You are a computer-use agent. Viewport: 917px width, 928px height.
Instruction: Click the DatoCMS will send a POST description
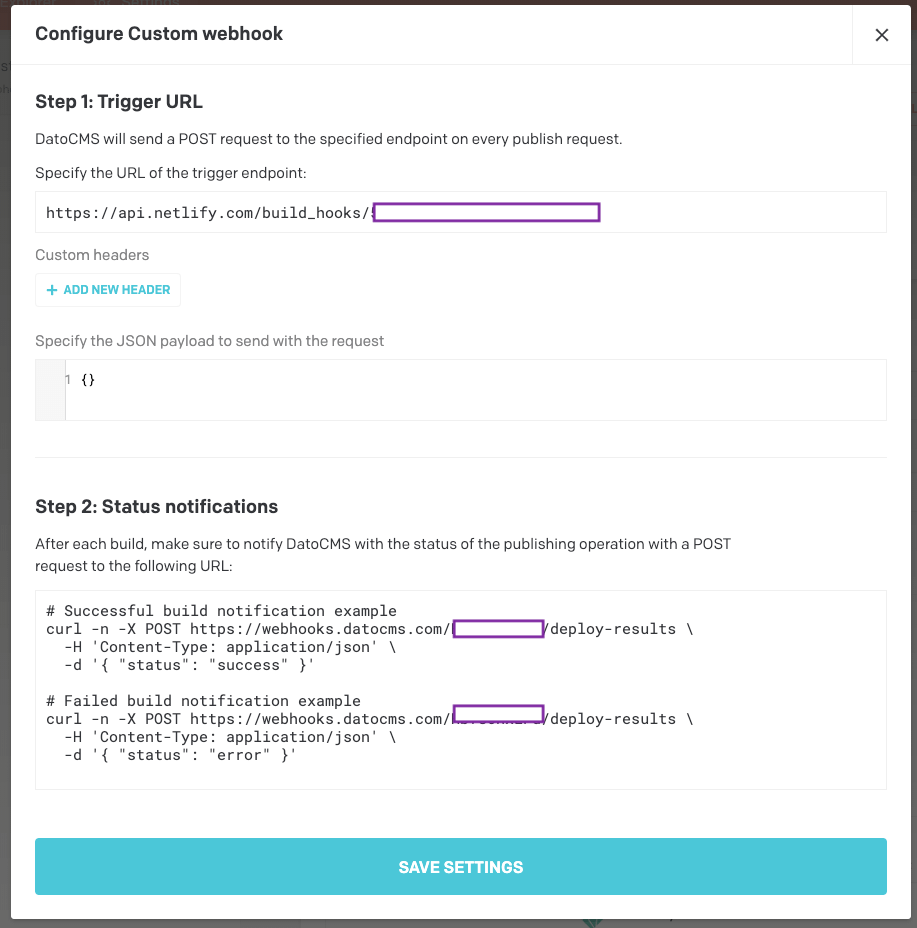pos(328,139)
